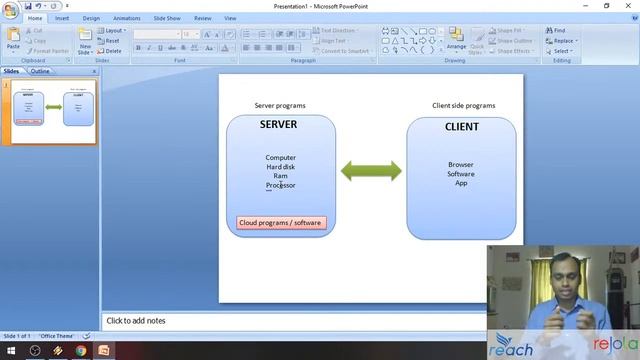Viewport: 640px width, 360px height.
Task: Select slide 1 thumbnail
Action: (x=53, y=112)
